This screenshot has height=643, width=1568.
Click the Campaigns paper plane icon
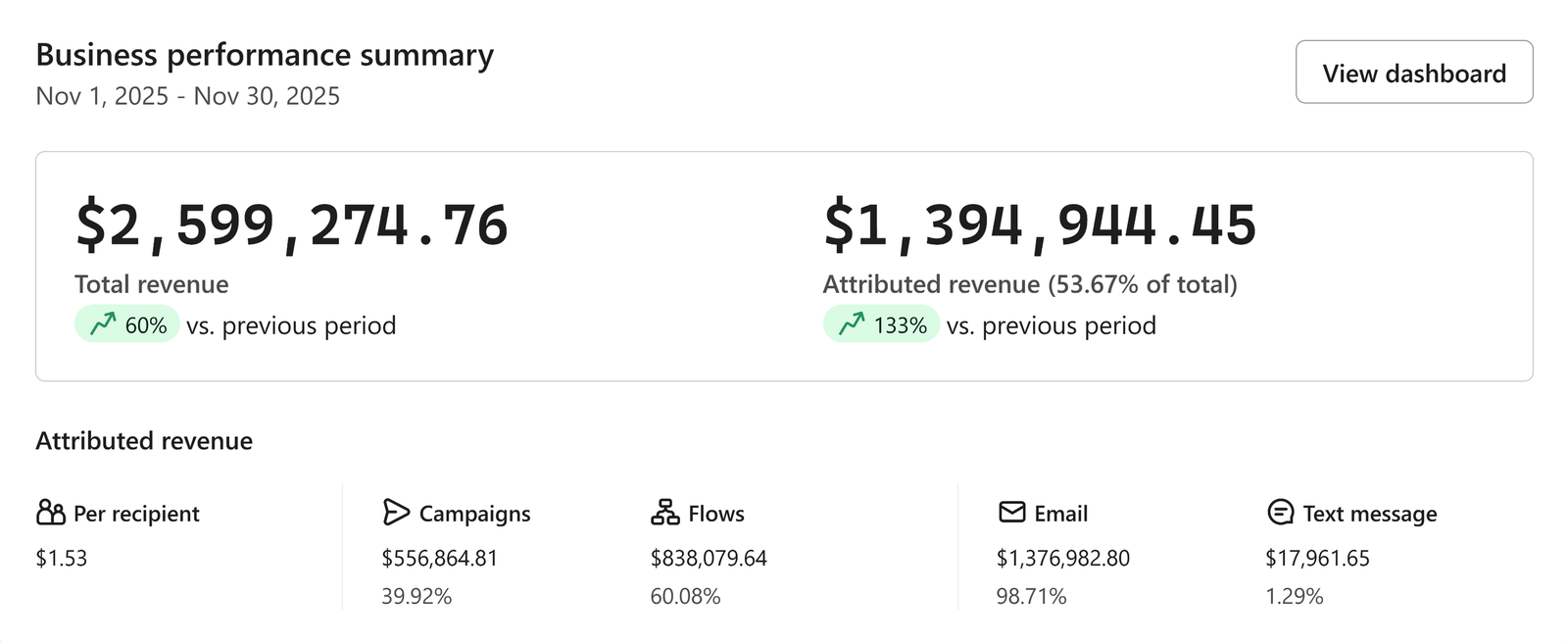[x=396, y=513]
